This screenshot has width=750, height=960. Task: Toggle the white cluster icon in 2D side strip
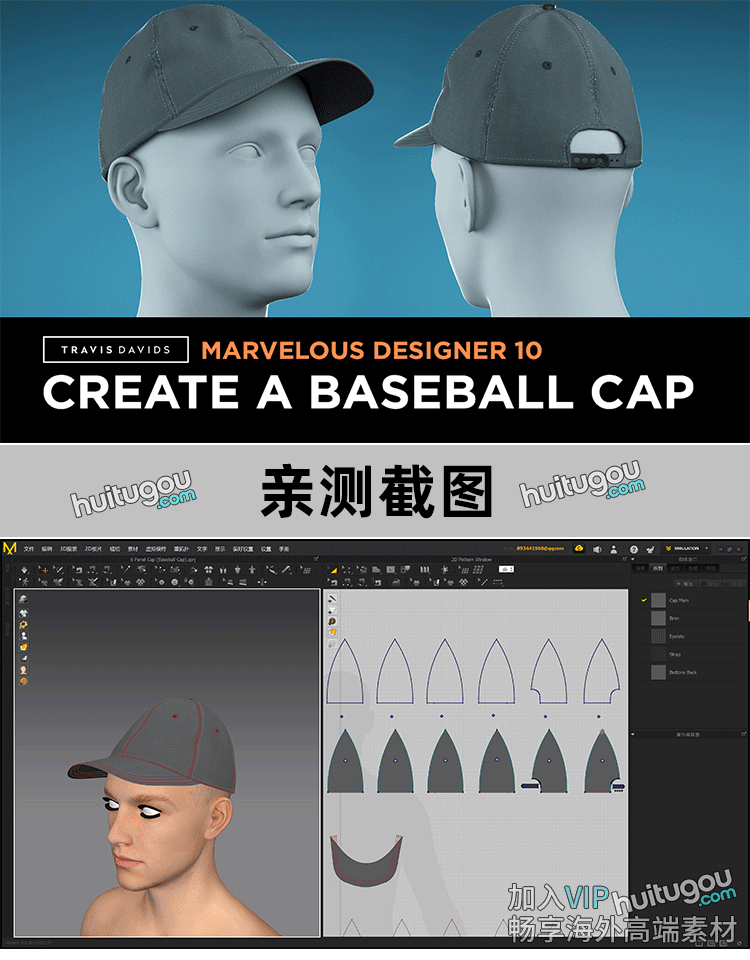(332, 610)
